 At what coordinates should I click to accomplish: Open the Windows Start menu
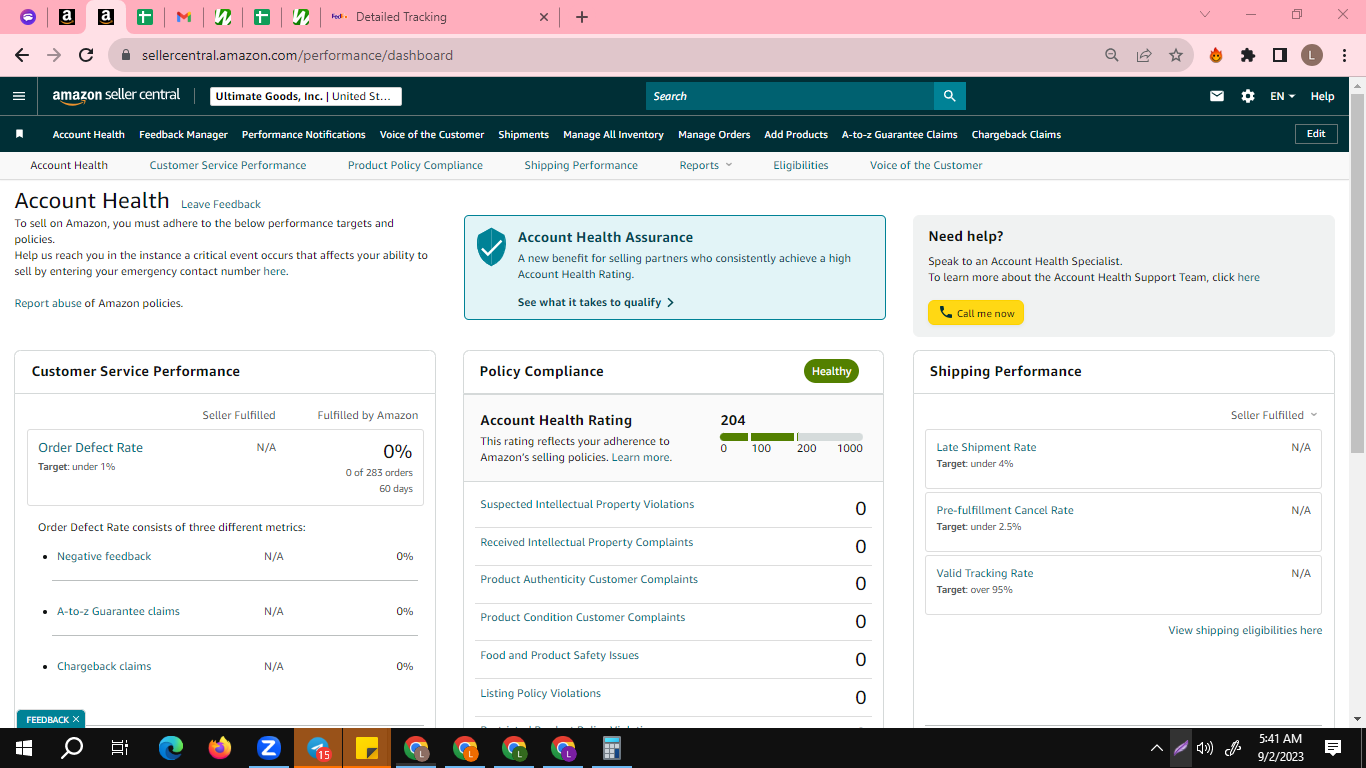[x=24, y=748]
